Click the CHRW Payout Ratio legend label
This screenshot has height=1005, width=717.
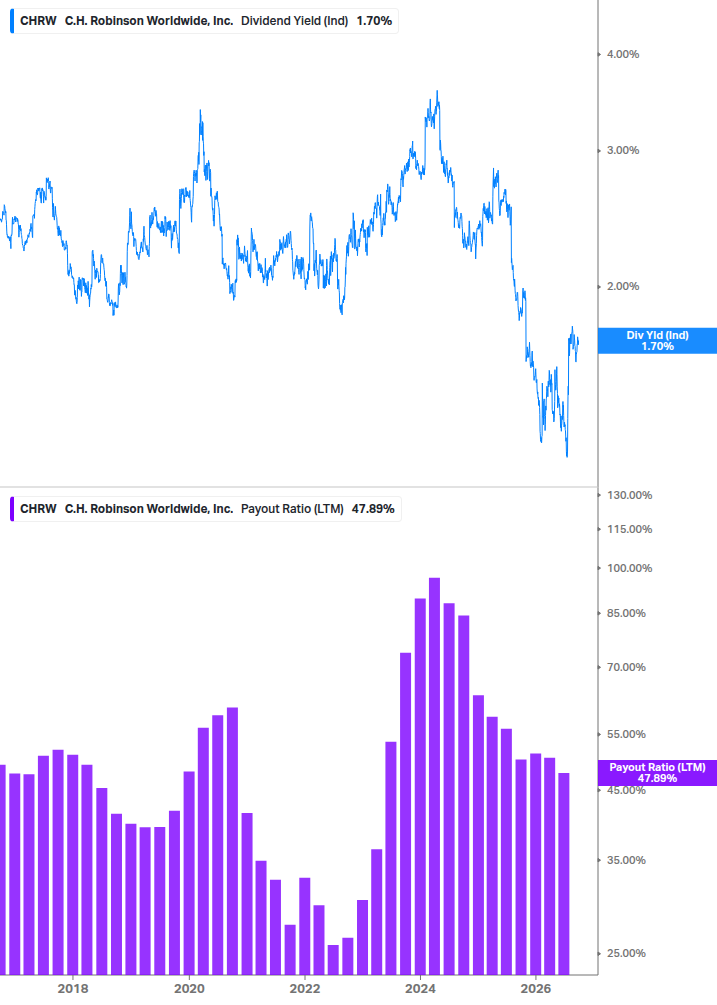tap(207, 509)
